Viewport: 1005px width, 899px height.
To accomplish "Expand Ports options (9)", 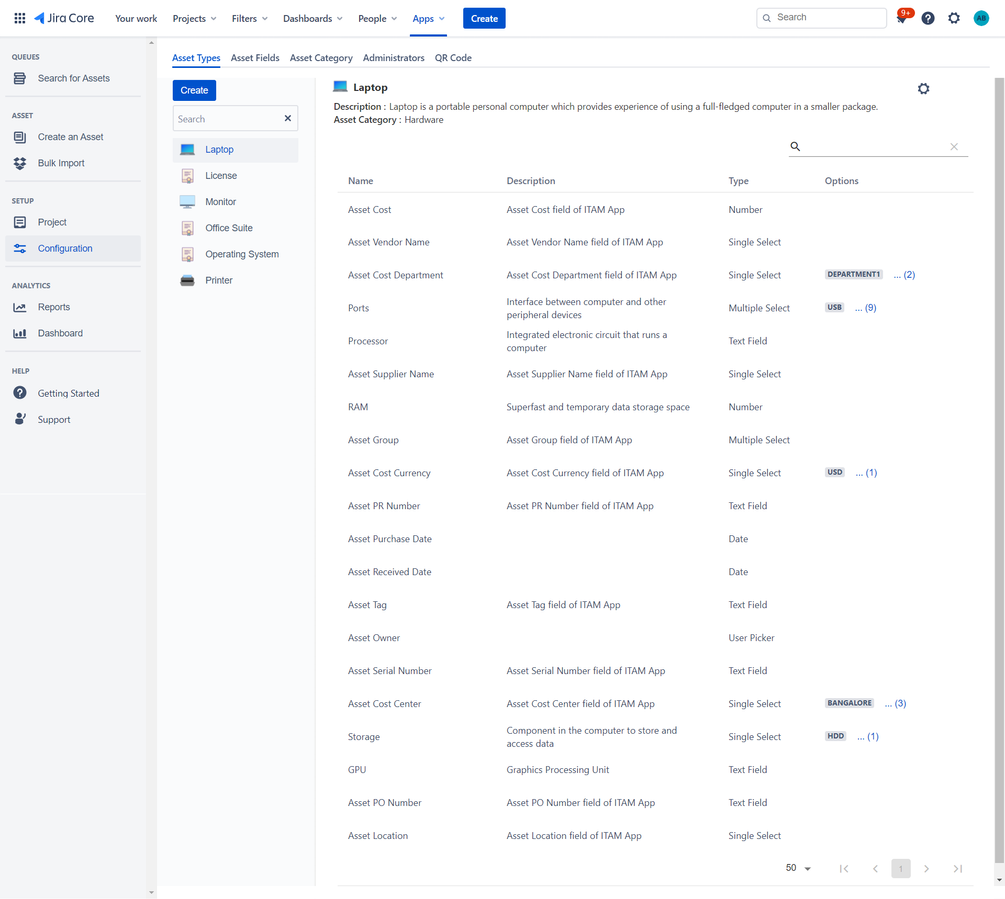I will [865, 308].
